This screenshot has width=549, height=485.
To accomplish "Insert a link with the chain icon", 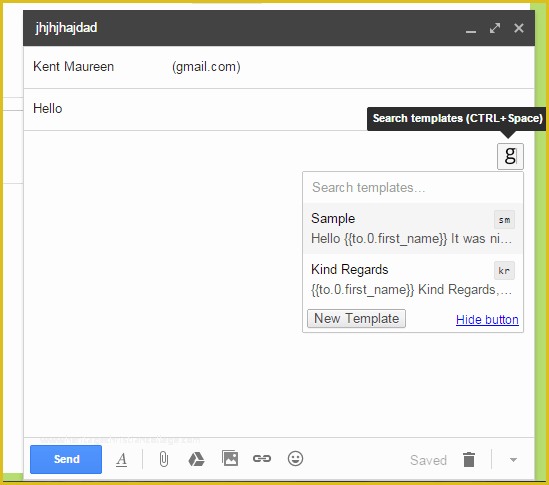I will click(x=262, y=458).
